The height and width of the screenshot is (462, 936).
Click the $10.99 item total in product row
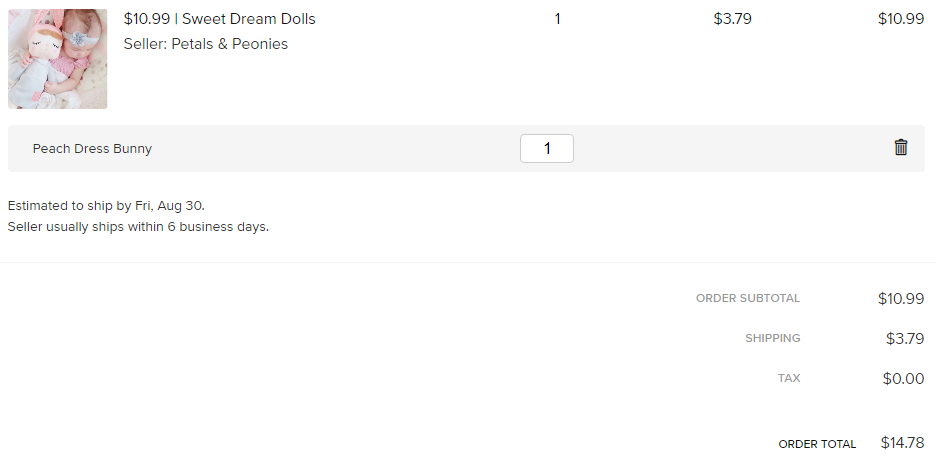[x=901, y=19]
